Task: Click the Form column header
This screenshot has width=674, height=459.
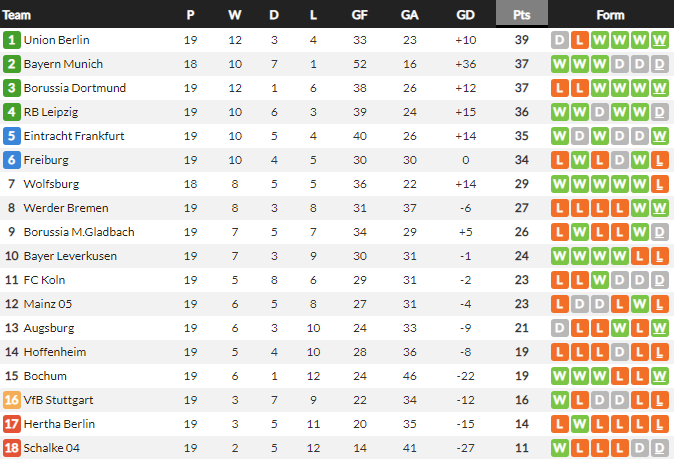Action: 610,15
